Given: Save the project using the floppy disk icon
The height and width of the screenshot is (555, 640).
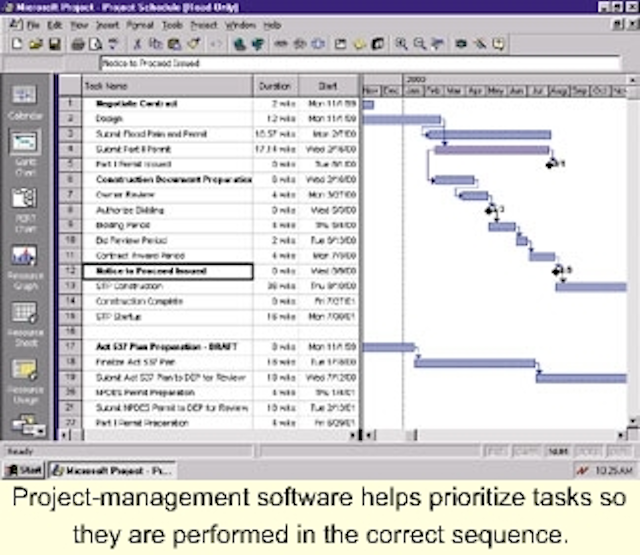Looking at the screenshot, I should (x=55, y=44).
